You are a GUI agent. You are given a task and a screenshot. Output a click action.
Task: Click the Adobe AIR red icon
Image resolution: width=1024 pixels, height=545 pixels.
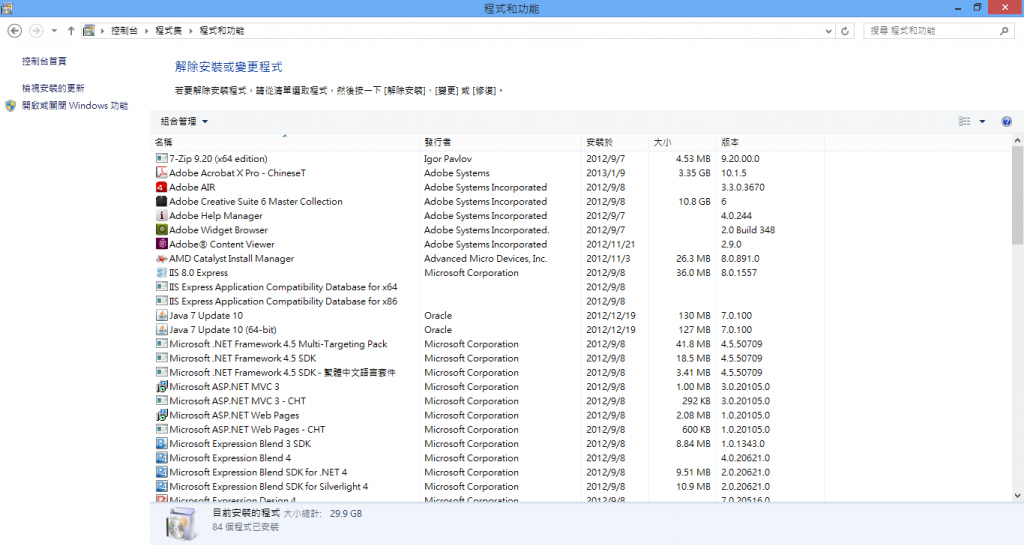click(x=162, y=187)
